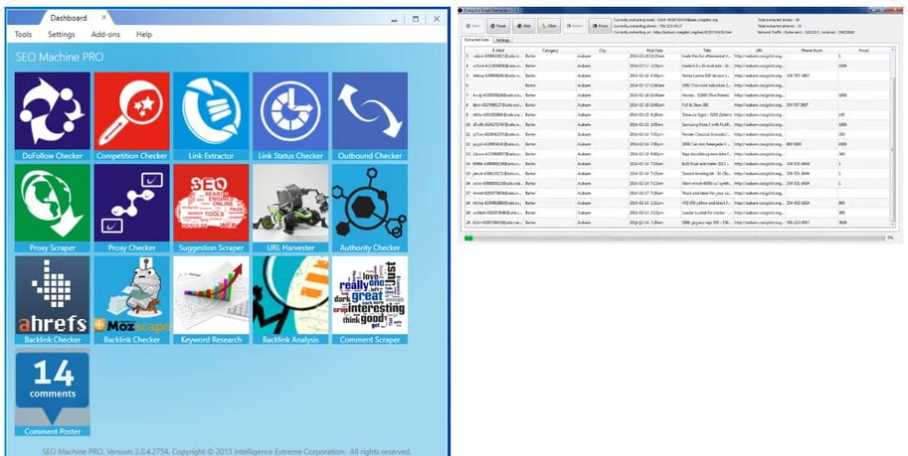Open the Comment Scraper tile

(369, 300)
